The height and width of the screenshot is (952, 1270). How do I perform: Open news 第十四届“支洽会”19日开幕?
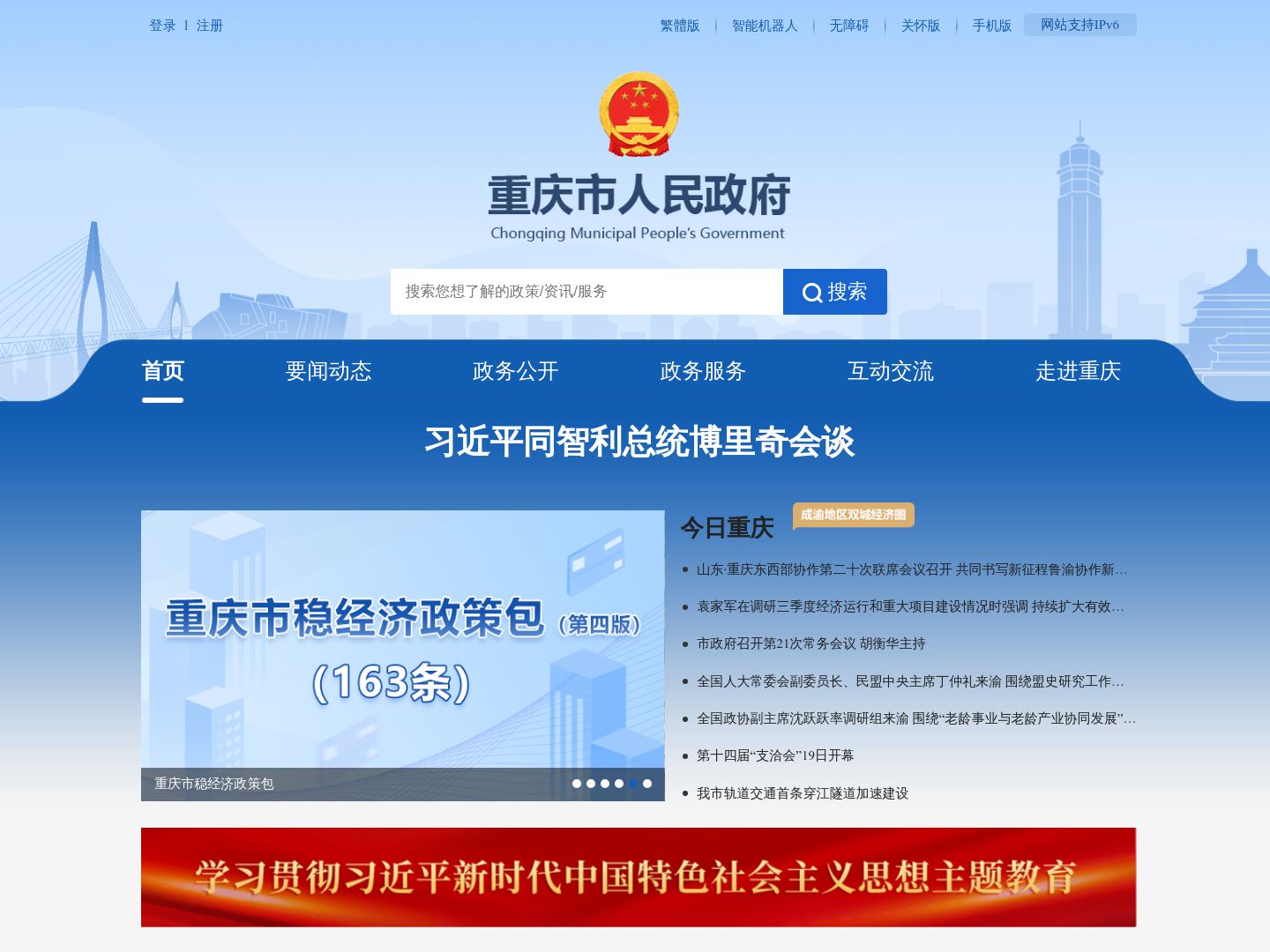[x=775, y=755]
